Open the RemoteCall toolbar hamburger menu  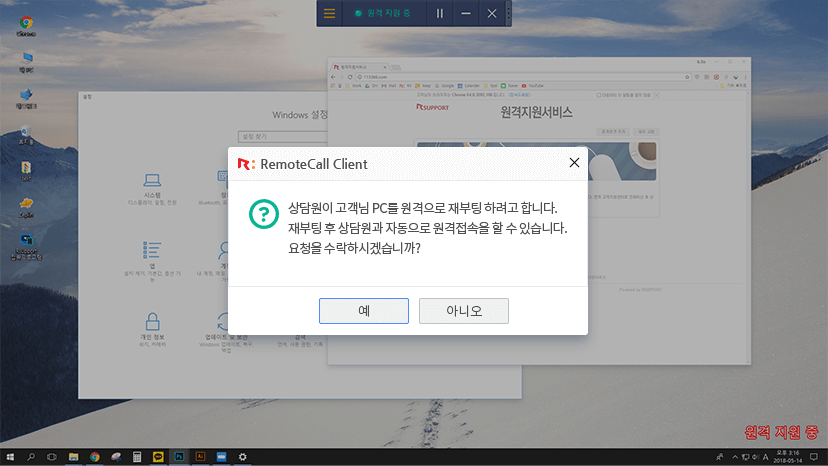[329, 13]
